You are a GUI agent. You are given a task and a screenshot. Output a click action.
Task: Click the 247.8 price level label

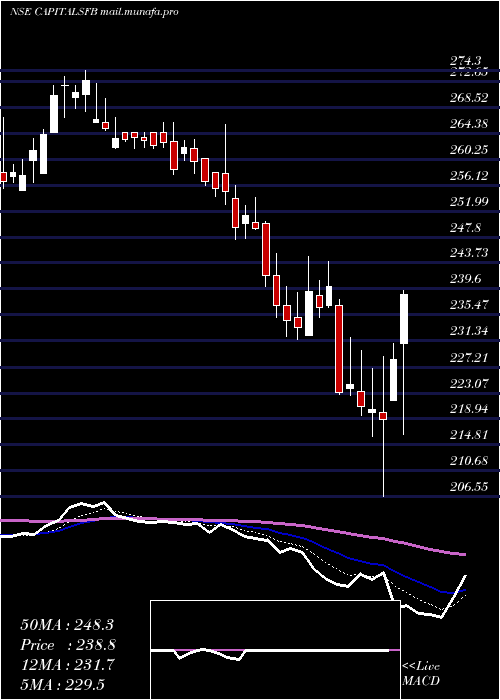click(x=466, y=228)
